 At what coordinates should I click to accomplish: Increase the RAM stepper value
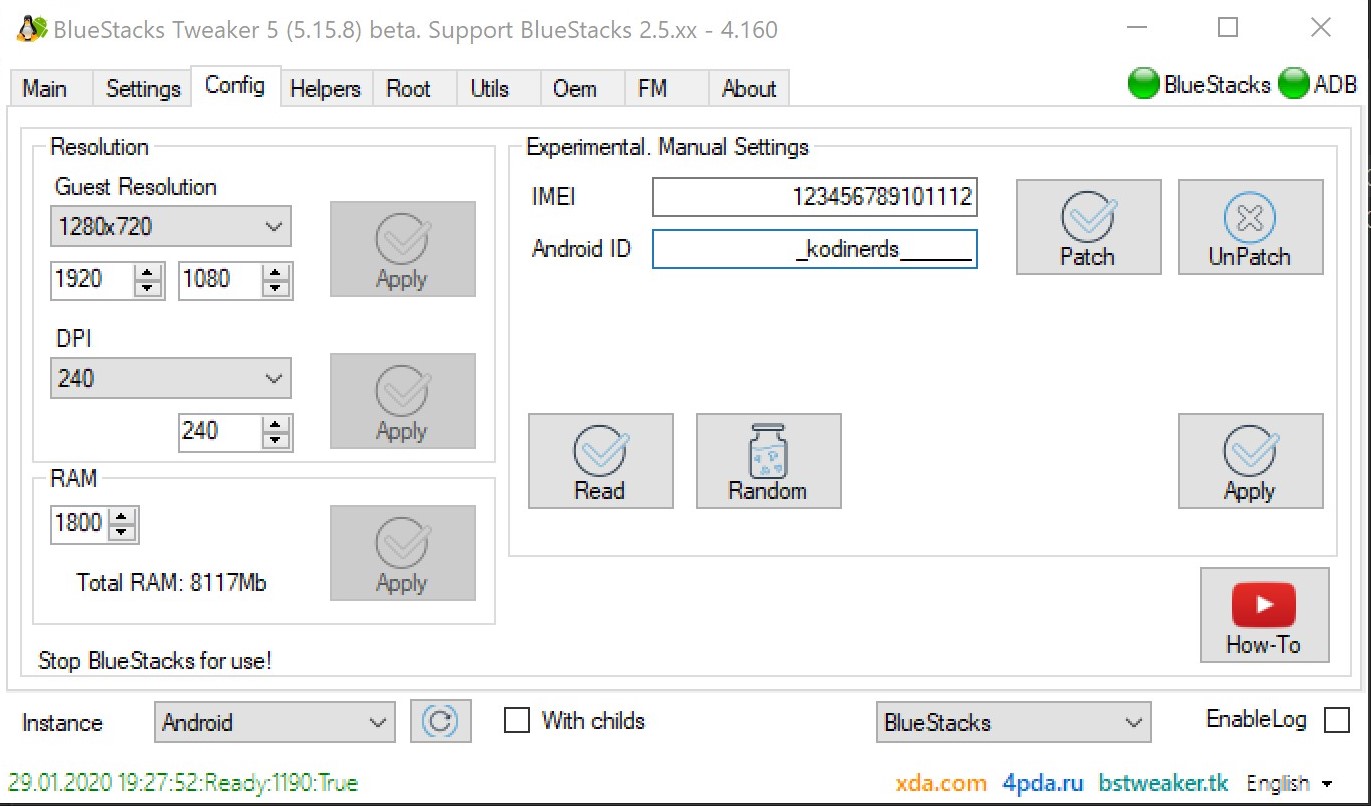pyautogui.click(x=122, y=515)
